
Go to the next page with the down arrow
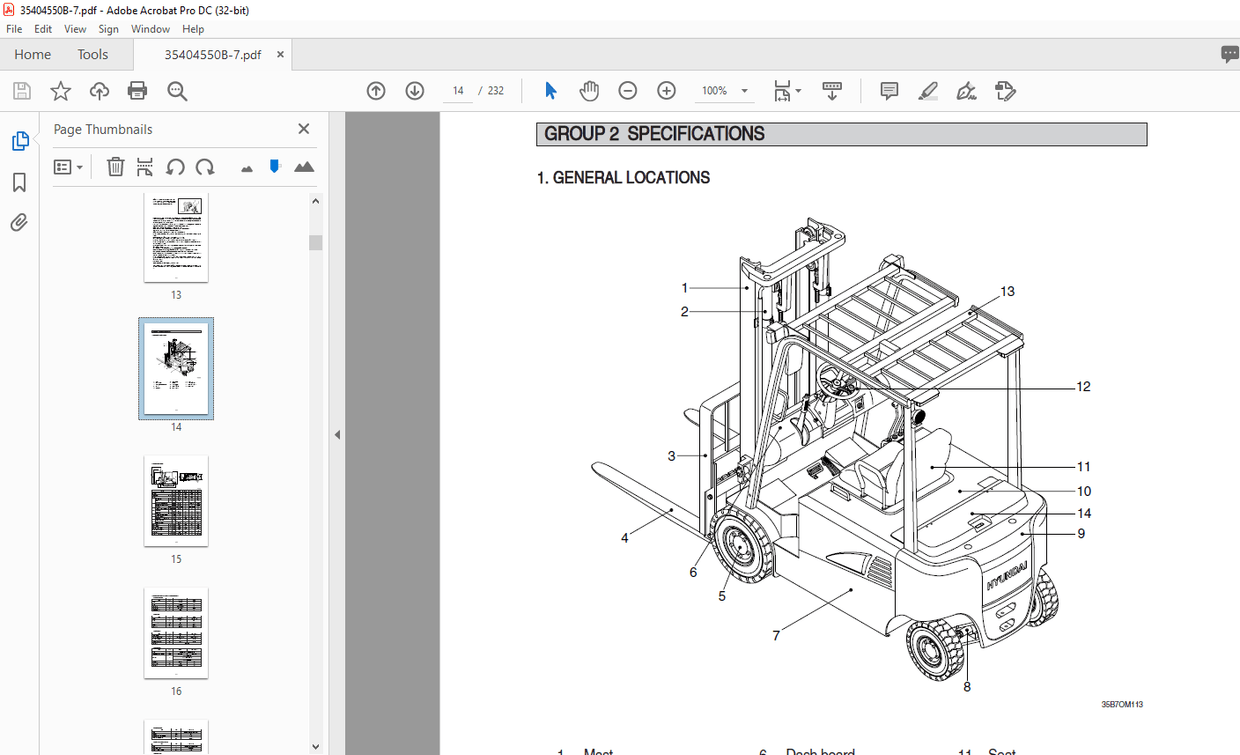[x=414, y=90]
